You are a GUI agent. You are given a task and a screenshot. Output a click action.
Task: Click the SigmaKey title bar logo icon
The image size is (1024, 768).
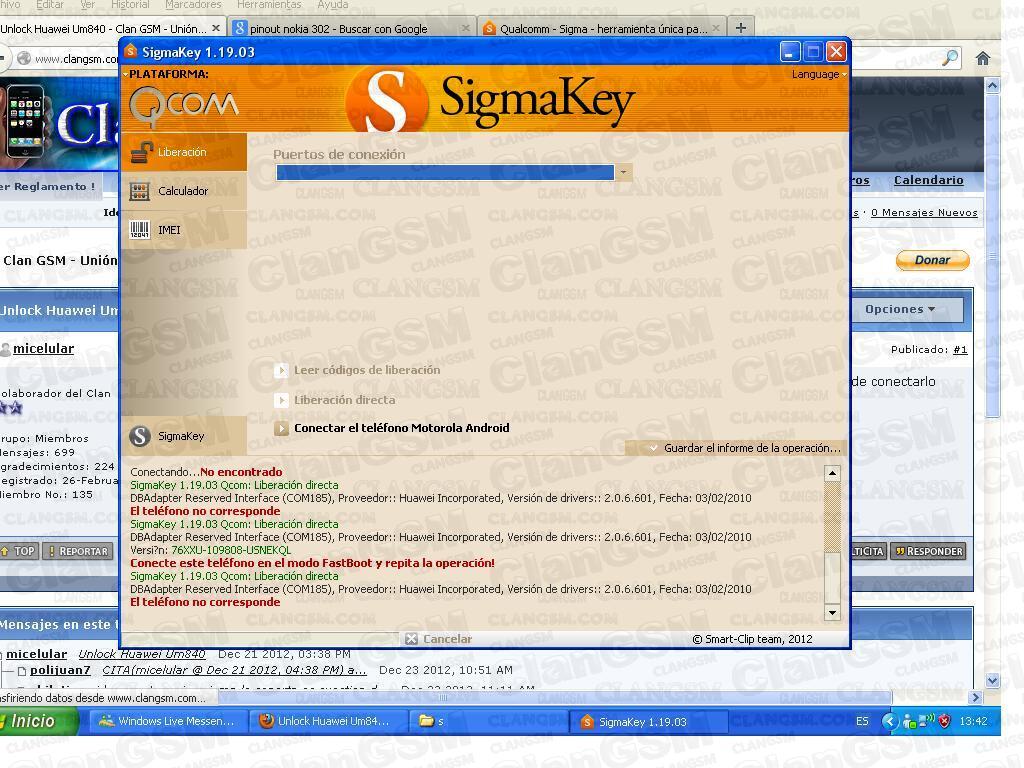click(131, 52)
